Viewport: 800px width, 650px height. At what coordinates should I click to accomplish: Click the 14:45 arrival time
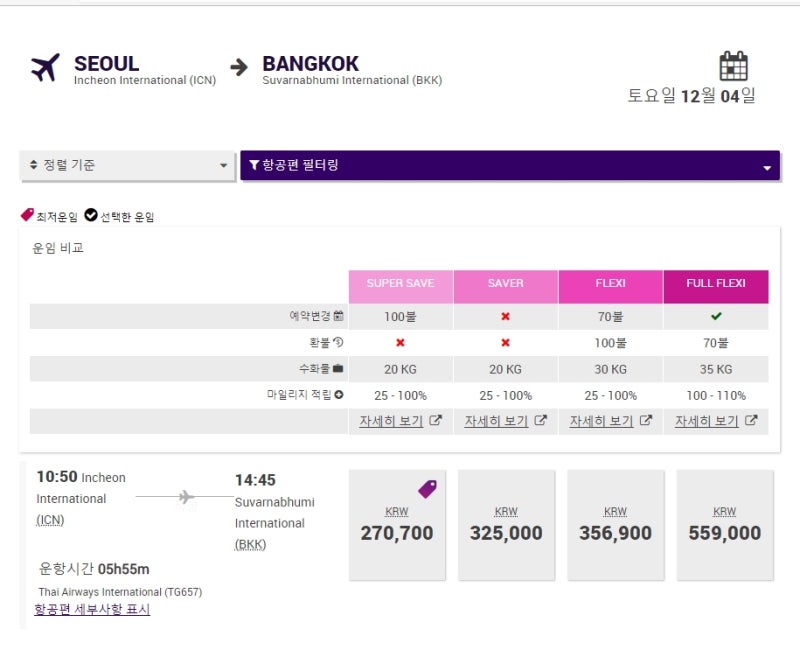[x=255, y=480]
